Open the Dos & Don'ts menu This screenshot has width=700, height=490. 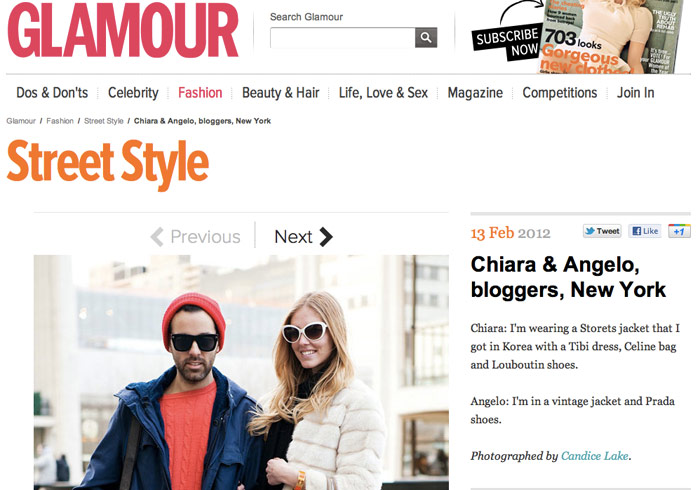pos(52,93)
